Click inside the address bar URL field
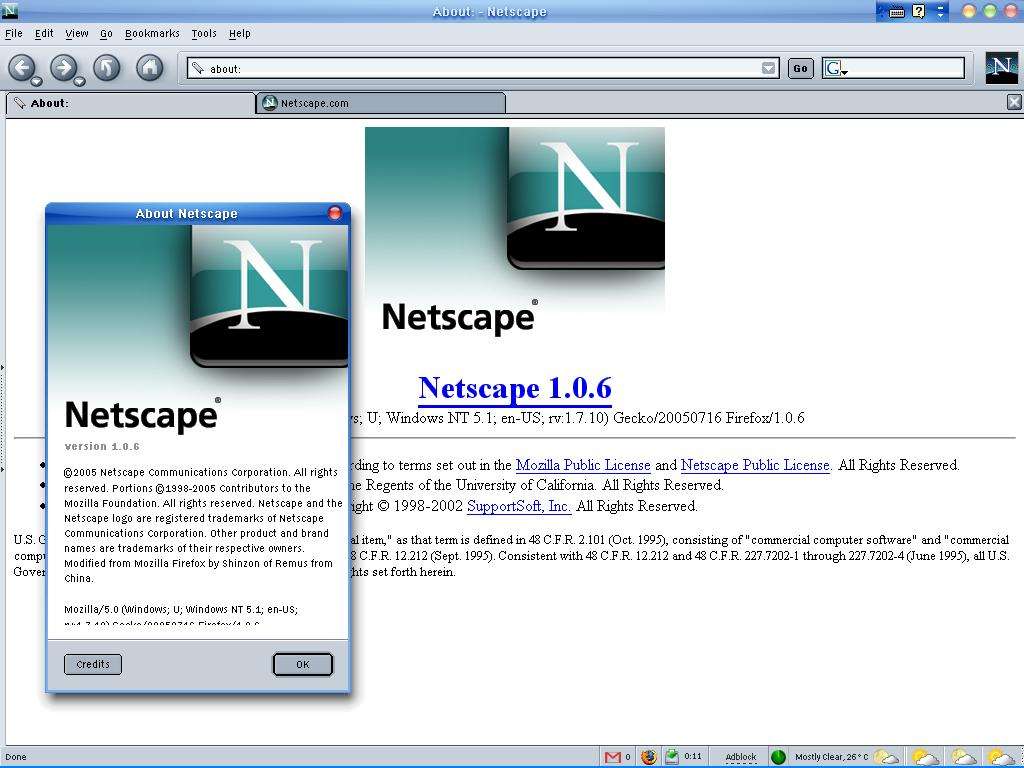 tap(480, 69)
